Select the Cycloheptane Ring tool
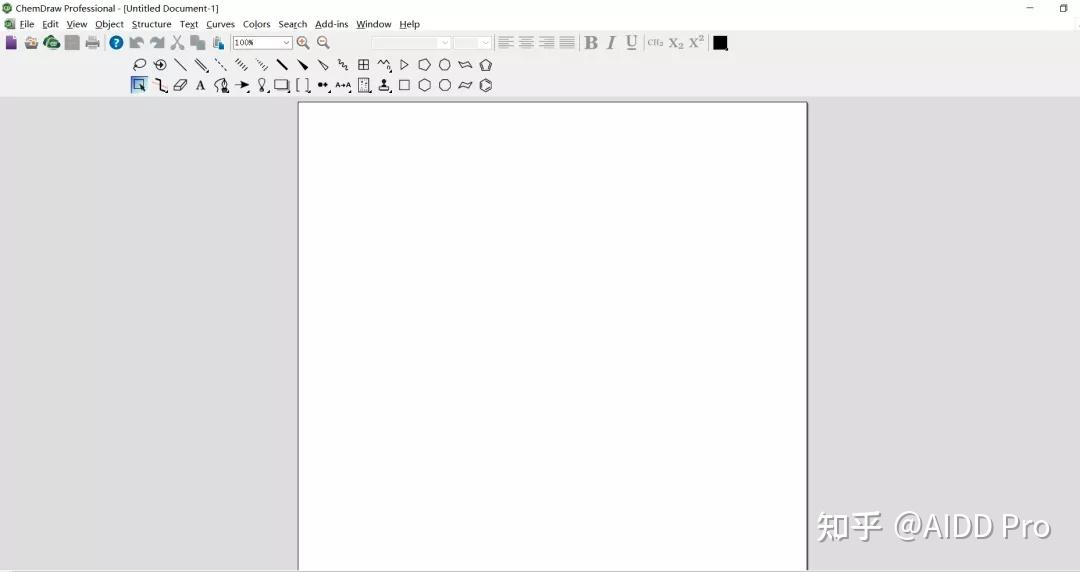 coord(445,65)
